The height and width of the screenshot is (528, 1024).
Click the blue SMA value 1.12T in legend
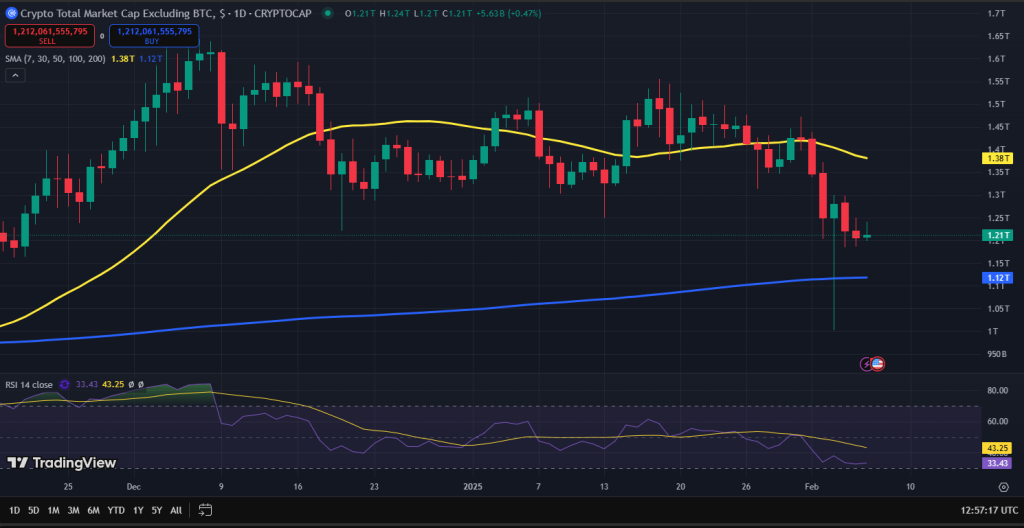pyautogui.click(x=149, y=58)
